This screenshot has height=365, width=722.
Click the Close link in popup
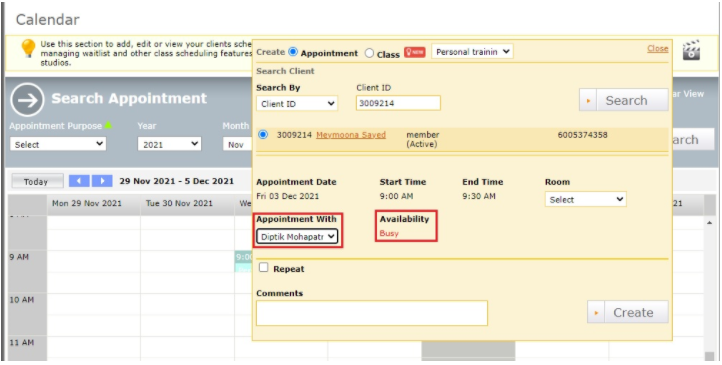[658, 48]
